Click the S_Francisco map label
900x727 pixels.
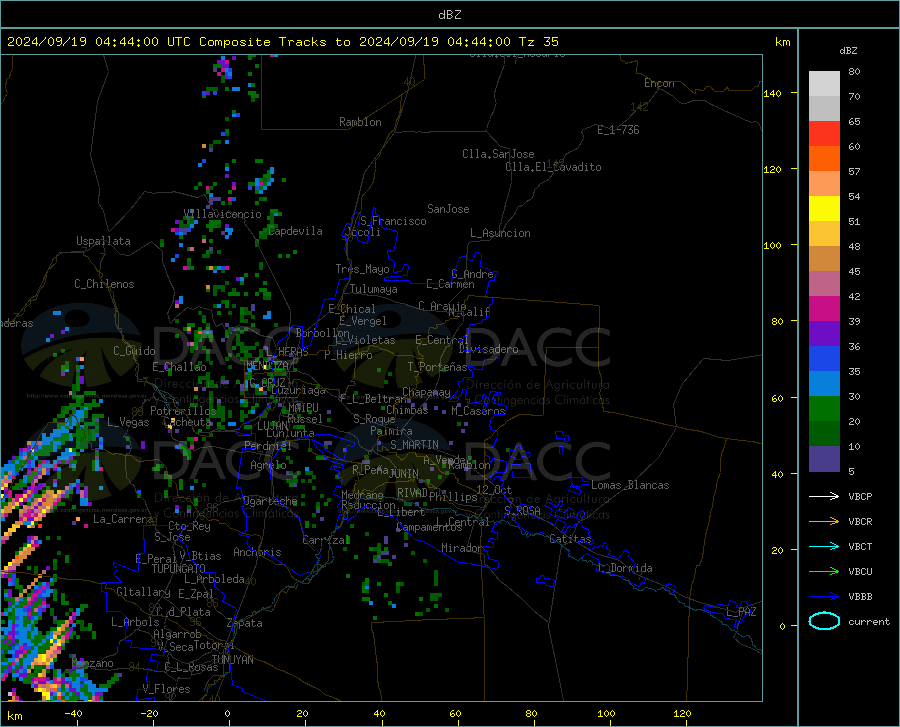coord(393,221)
